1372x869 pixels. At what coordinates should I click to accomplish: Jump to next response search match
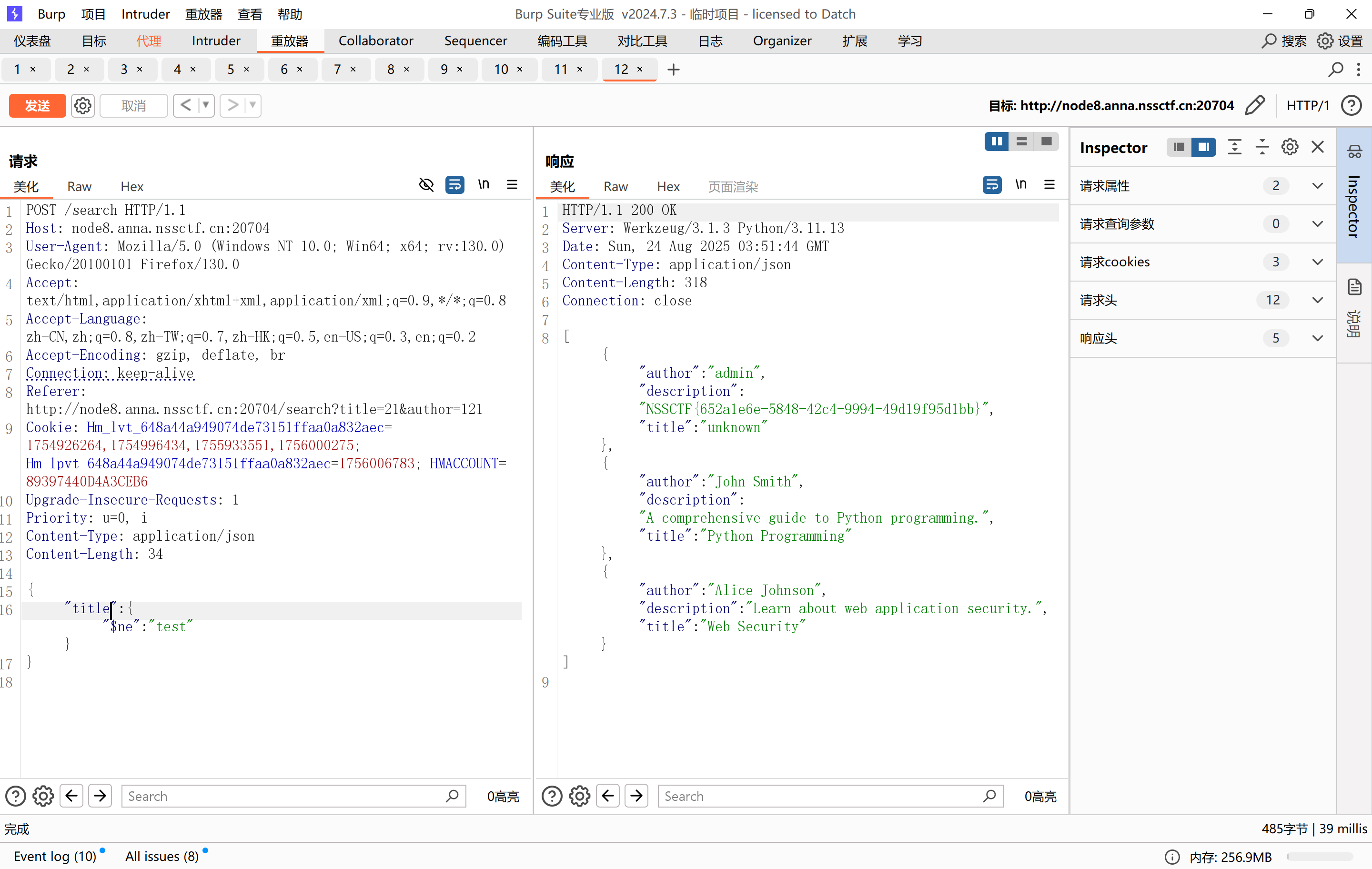point(636,796)
